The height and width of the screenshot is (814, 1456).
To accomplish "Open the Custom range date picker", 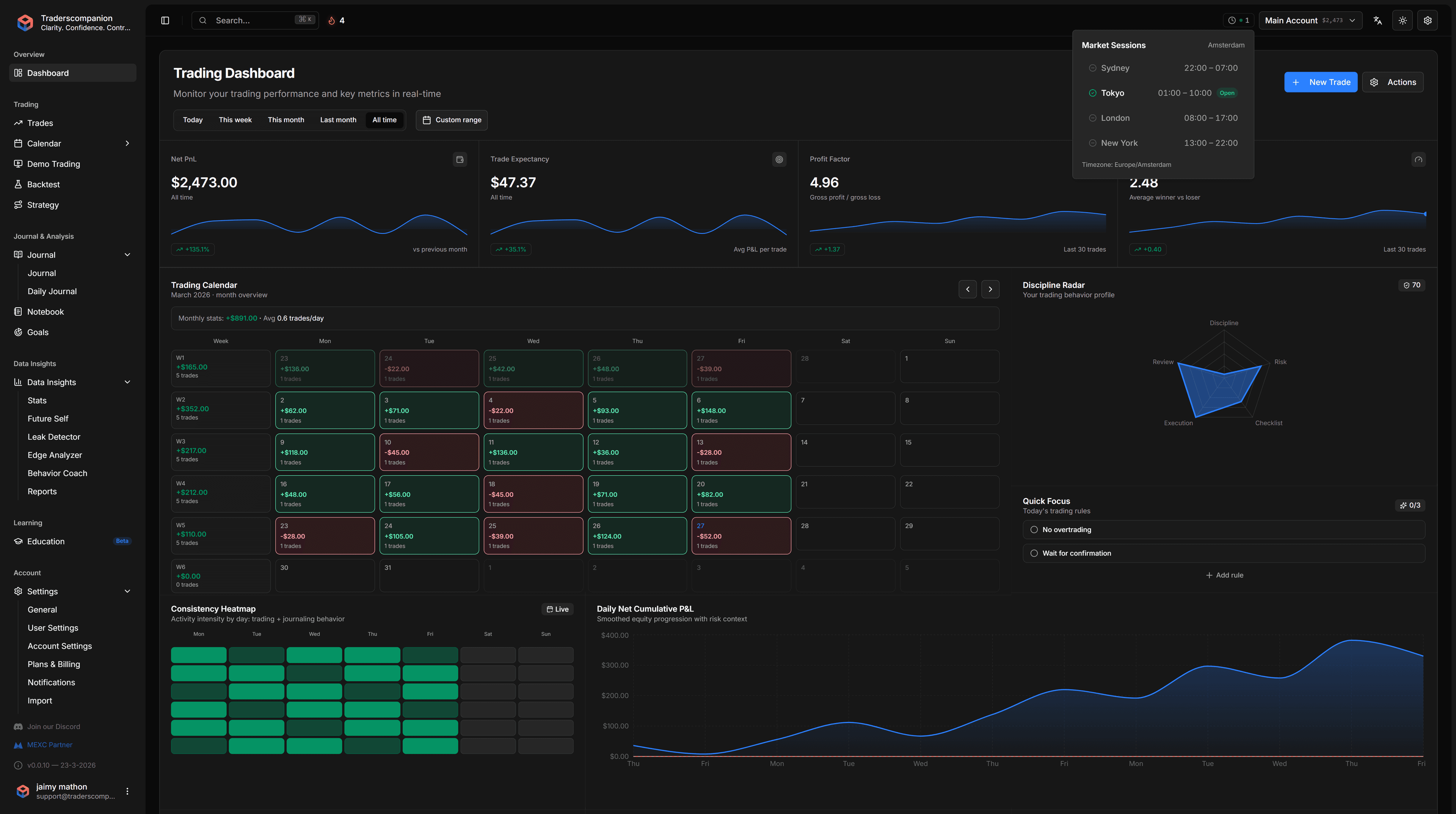I will coord(452,120).
